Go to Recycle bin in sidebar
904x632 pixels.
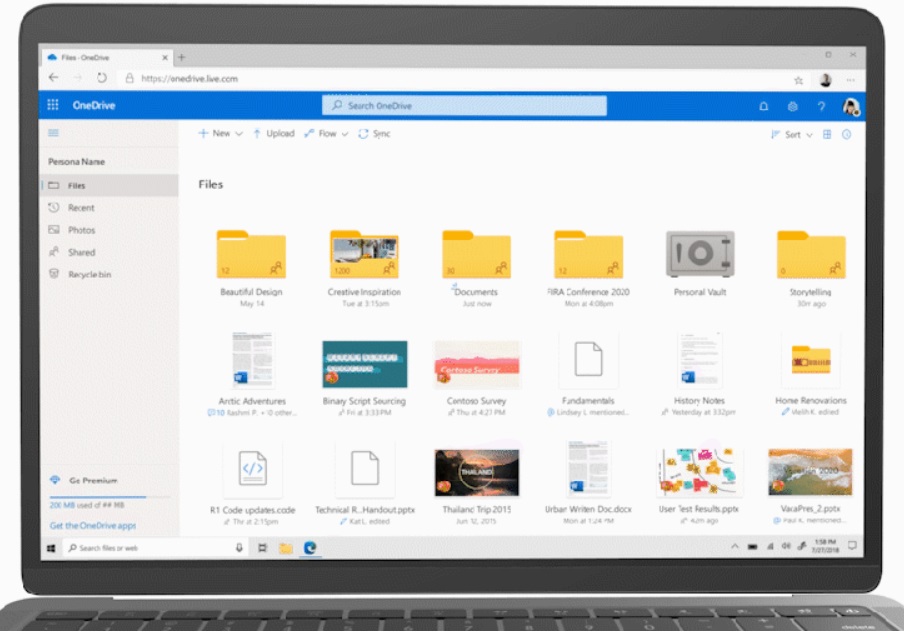(89, 274)
